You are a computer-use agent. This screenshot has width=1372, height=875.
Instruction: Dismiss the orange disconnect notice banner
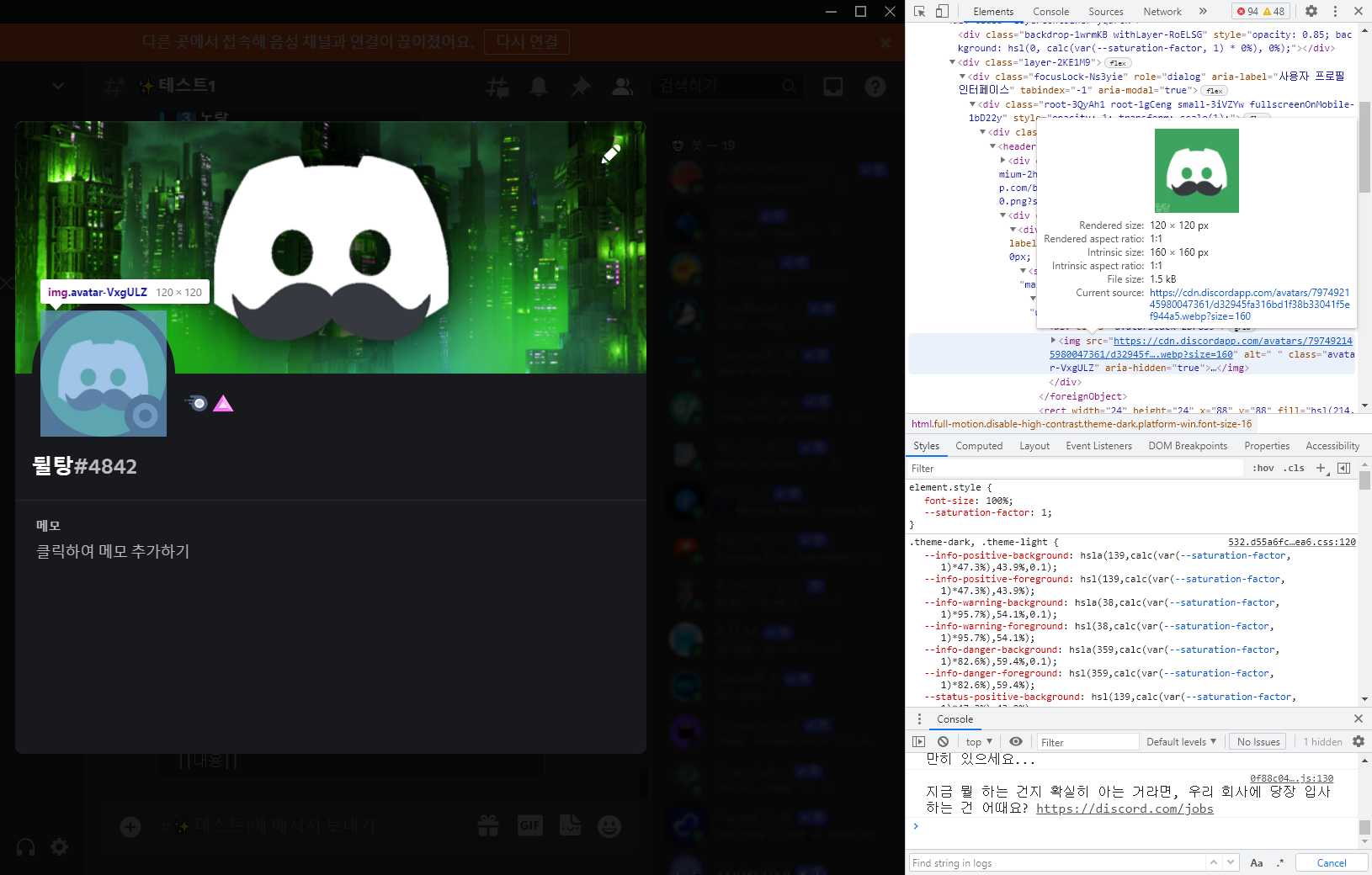885,42
